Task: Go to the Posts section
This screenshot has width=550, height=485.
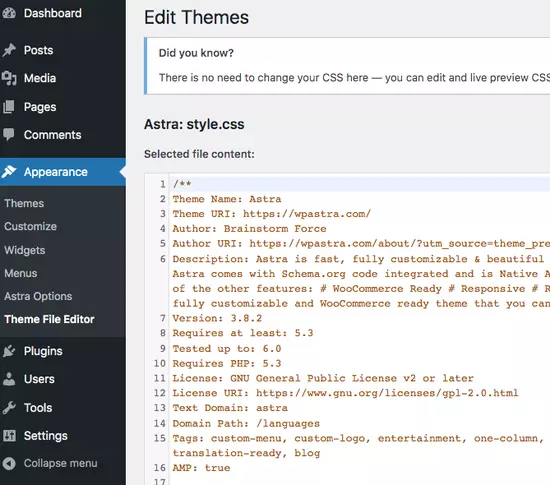Action: tap(38, 50)
